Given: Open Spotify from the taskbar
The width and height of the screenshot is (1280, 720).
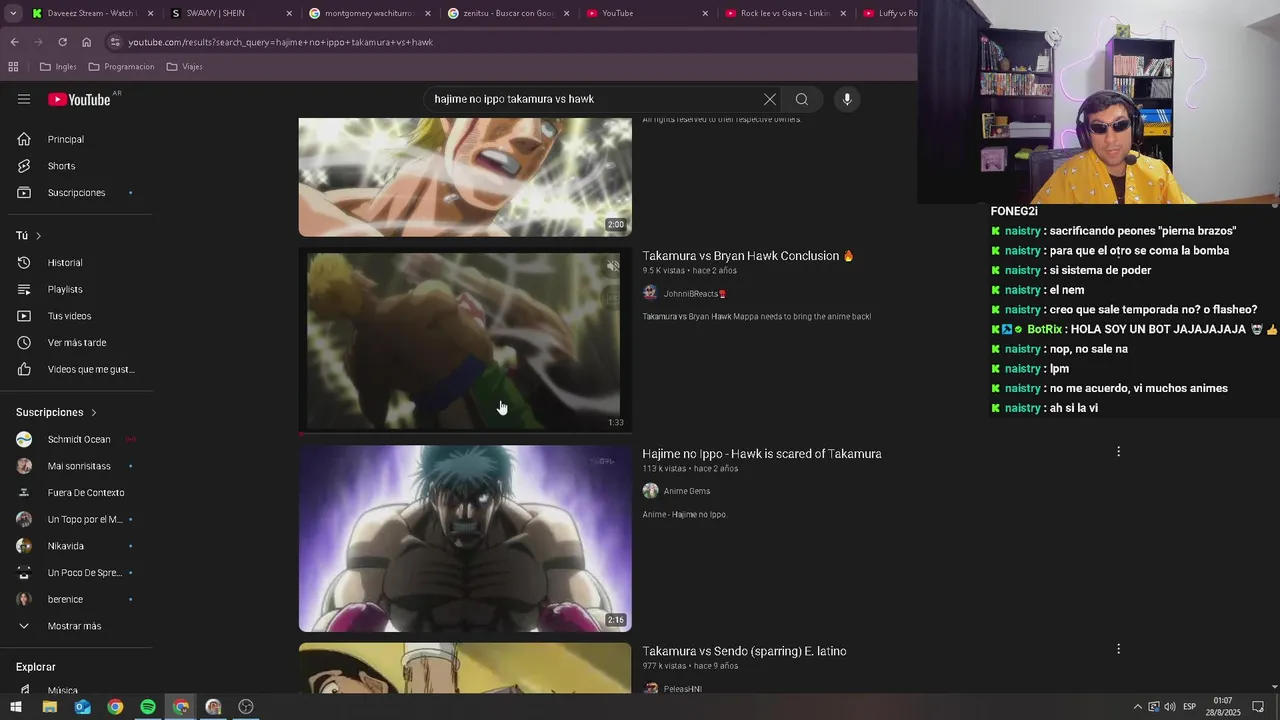Looking at the screenshot, I should [x=148, y=707].
